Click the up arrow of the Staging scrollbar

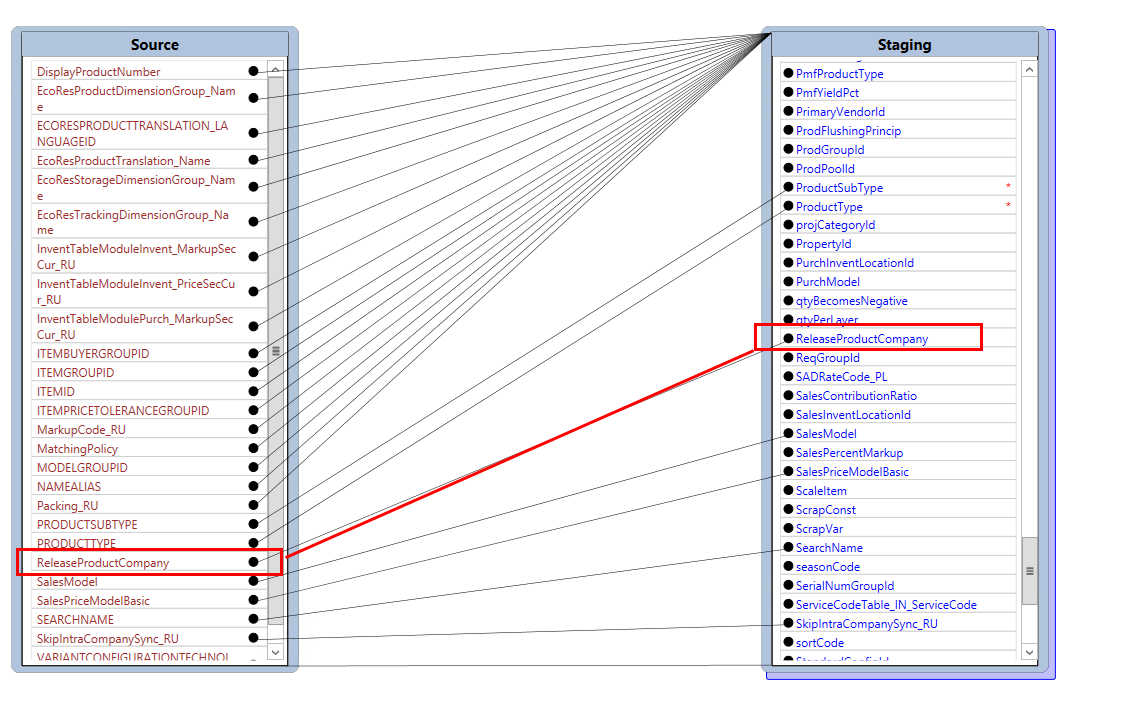click(1029, 68)
